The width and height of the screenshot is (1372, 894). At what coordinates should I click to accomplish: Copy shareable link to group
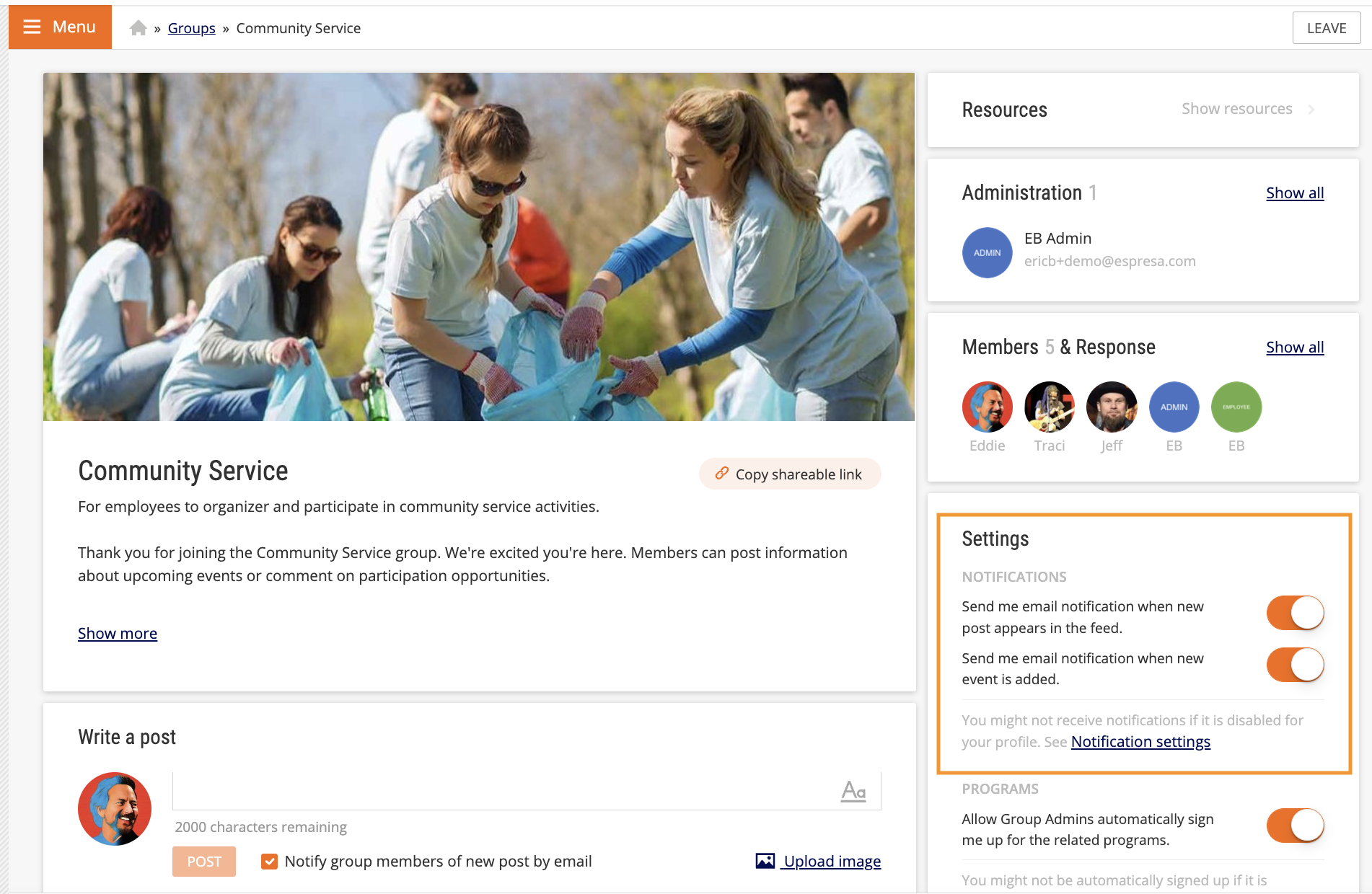(789, 474)
